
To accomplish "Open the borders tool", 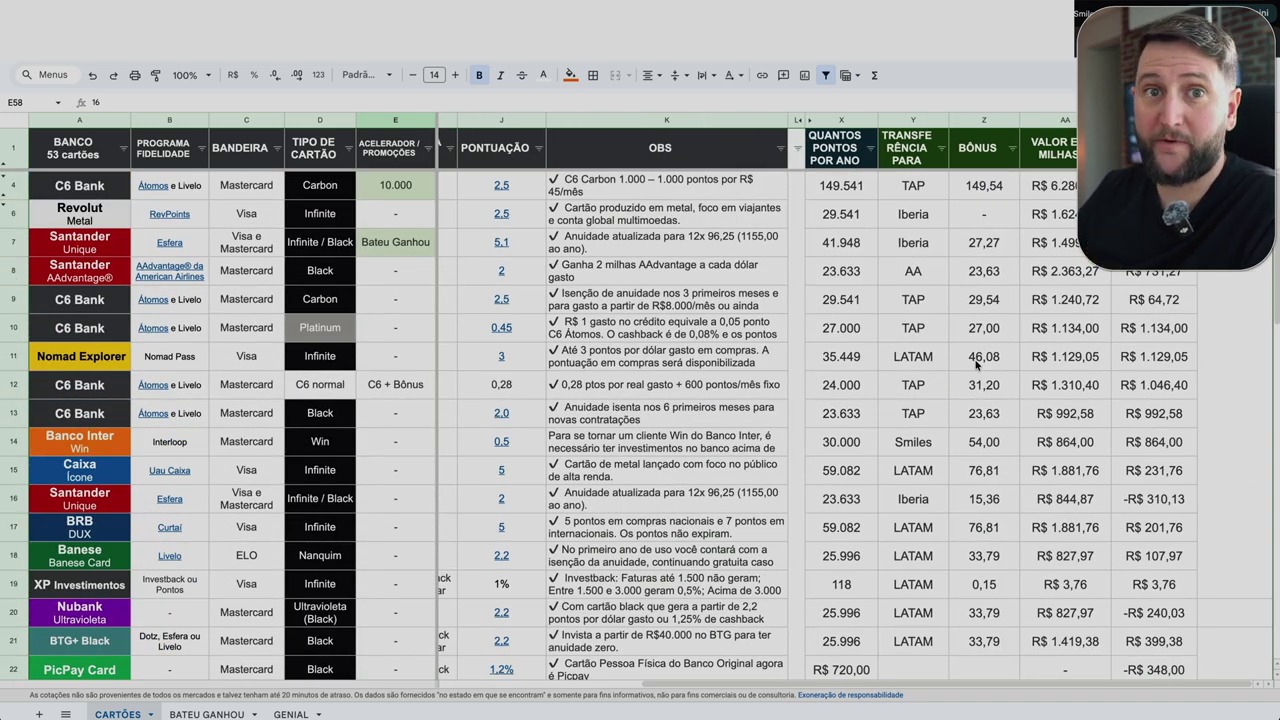I will (593, 75).
